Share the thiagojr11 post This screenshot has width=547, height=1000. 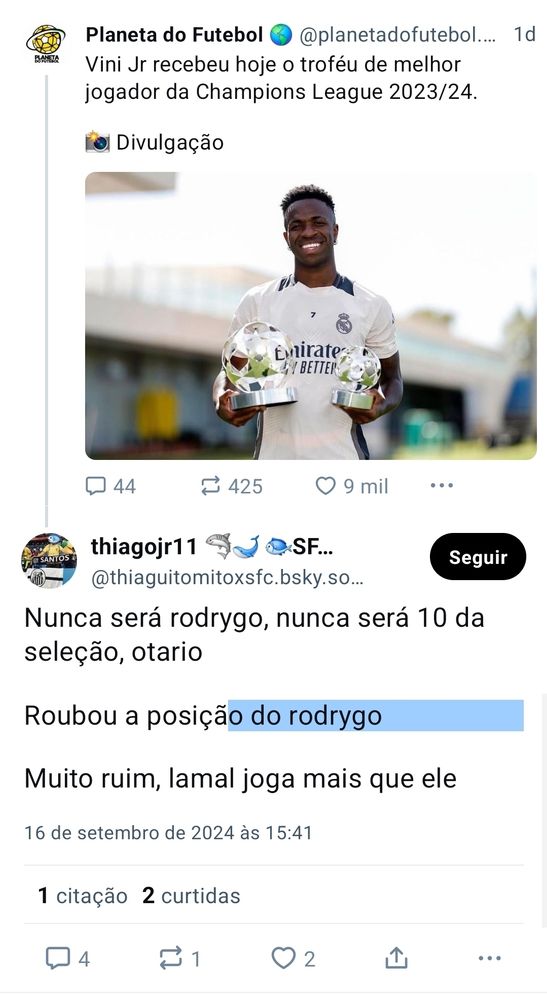[x=396, y=958]
